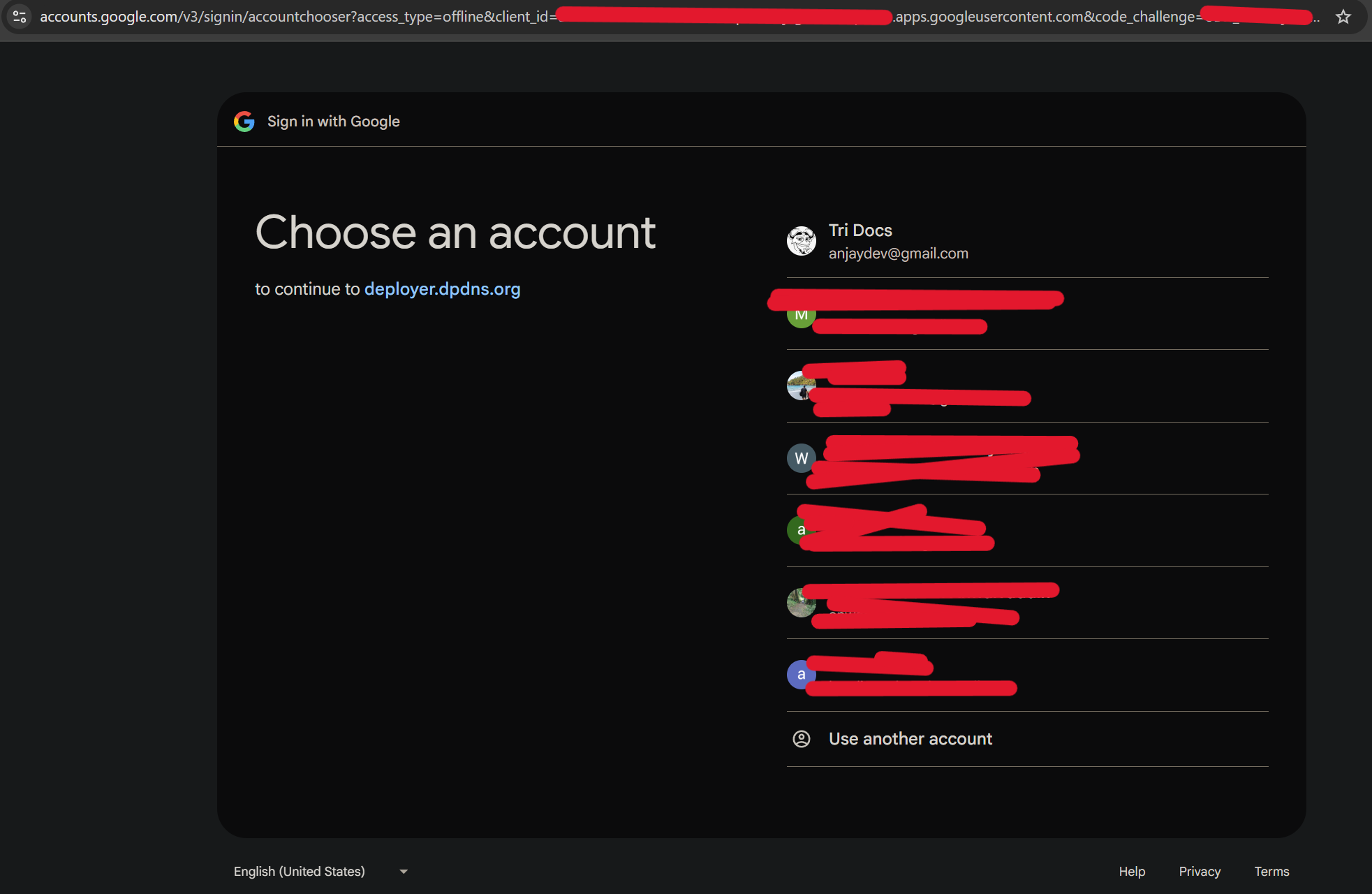Click the purple "a" account avatar
The width and height of the screenshot is (1372, 894).
pos(802,675)
